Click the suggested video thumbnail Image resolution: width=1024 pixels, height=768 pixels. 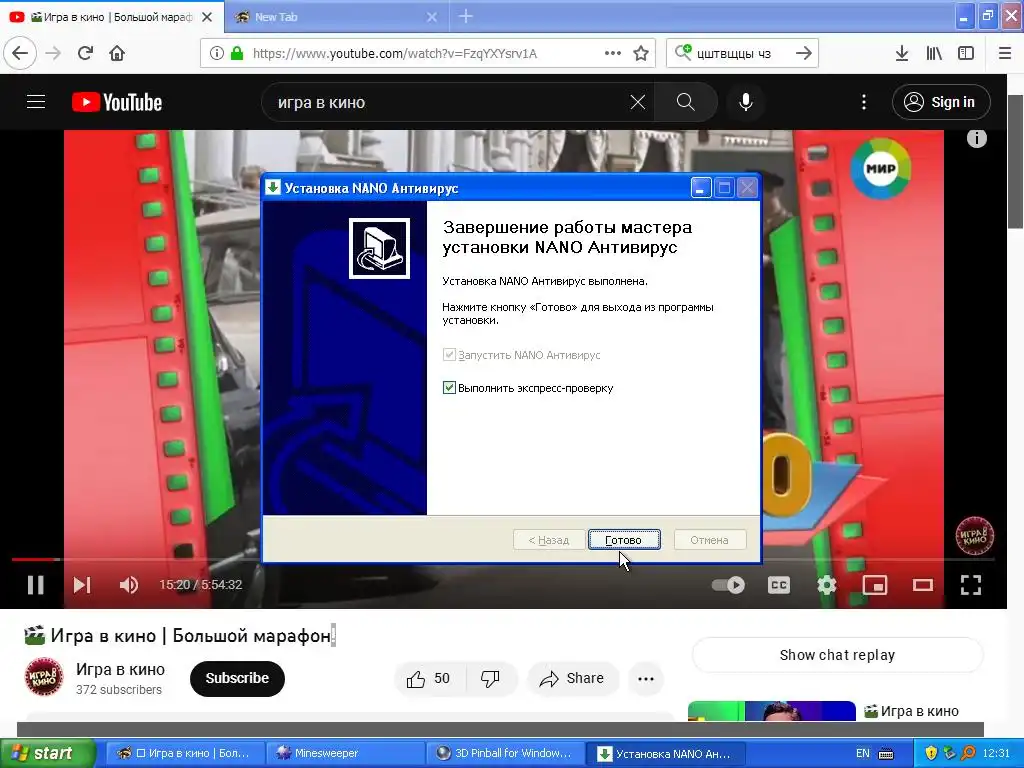coord(772,711)
